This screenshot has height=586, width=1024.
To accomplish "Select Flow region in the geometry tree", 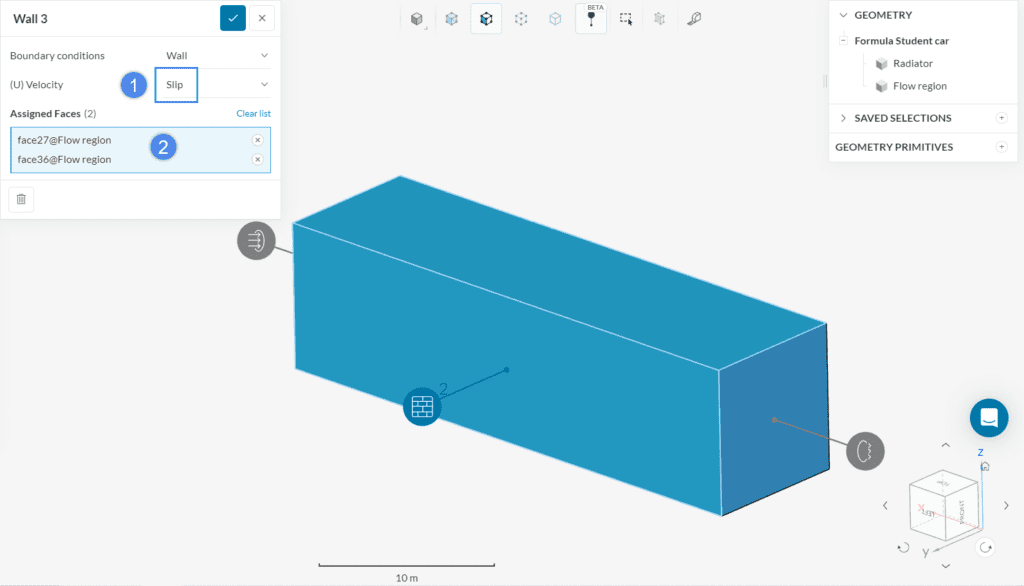I will (x=919, y=86).
